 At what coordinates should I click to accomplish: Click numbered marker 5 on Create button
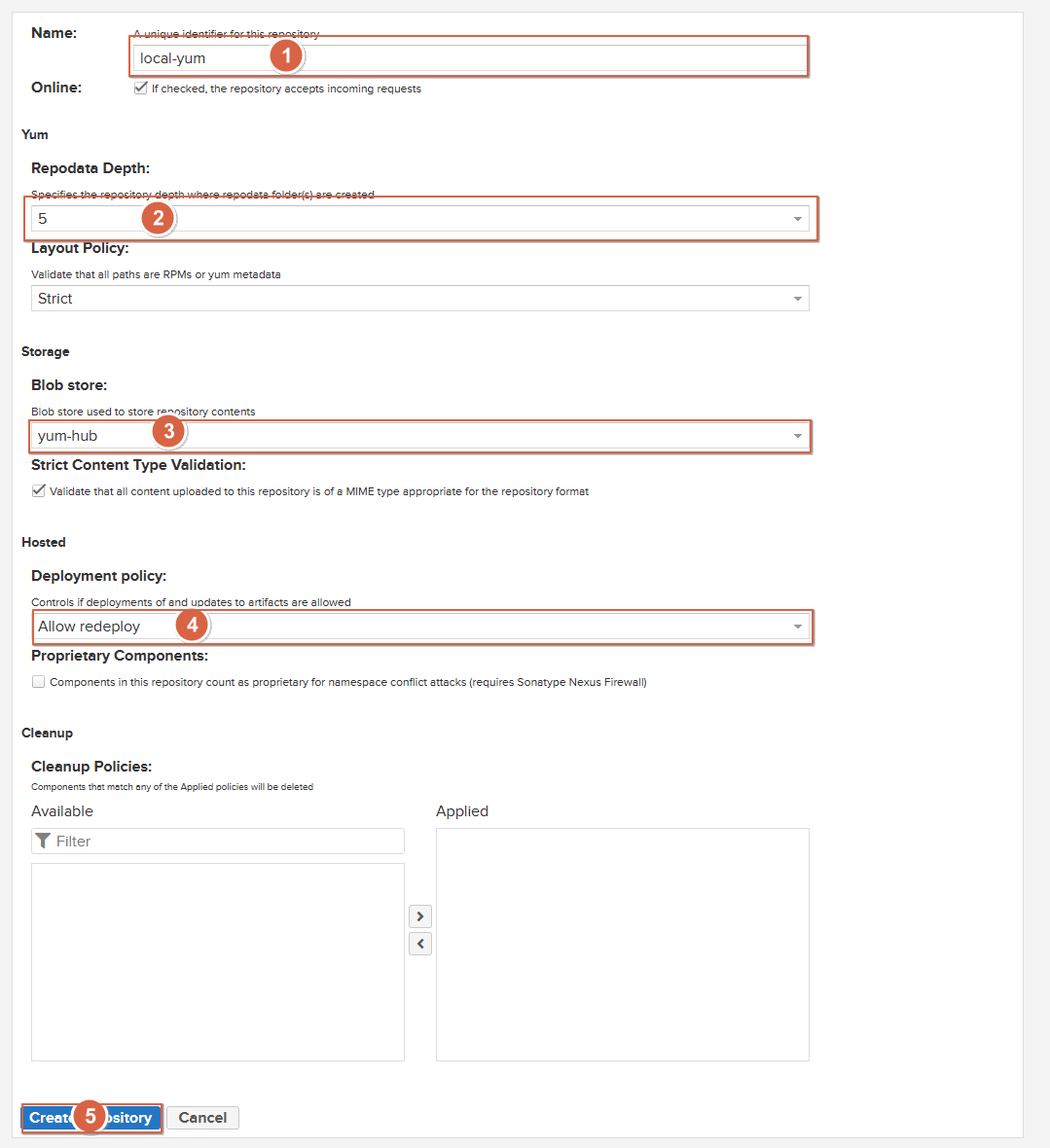[x=90, y=1116]
